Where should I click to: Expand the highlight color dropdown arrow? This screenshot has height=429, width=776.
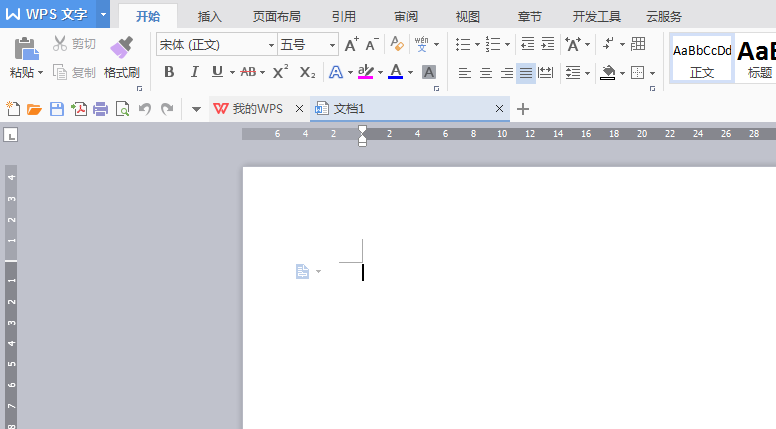coord(380,73)
